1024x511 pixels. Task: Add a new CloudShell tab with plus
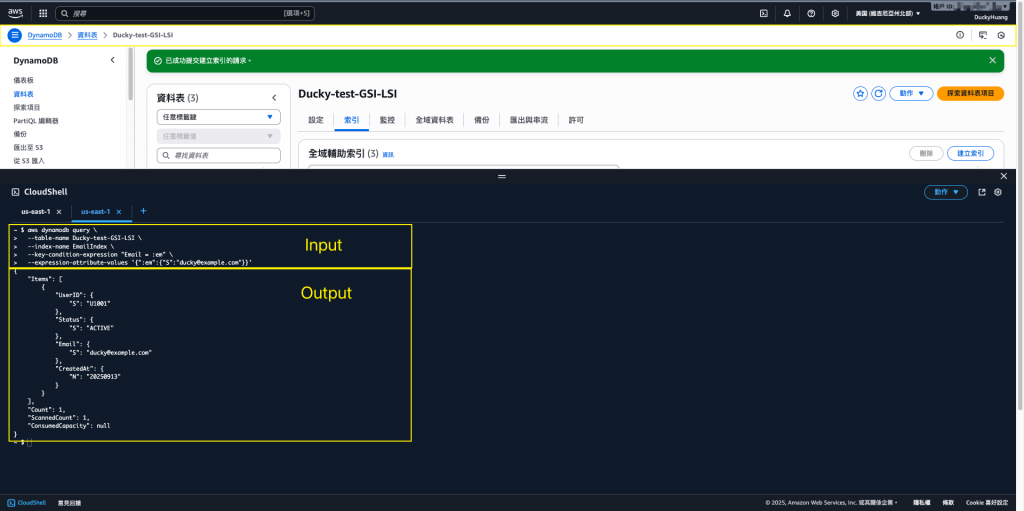pos(143,211)
